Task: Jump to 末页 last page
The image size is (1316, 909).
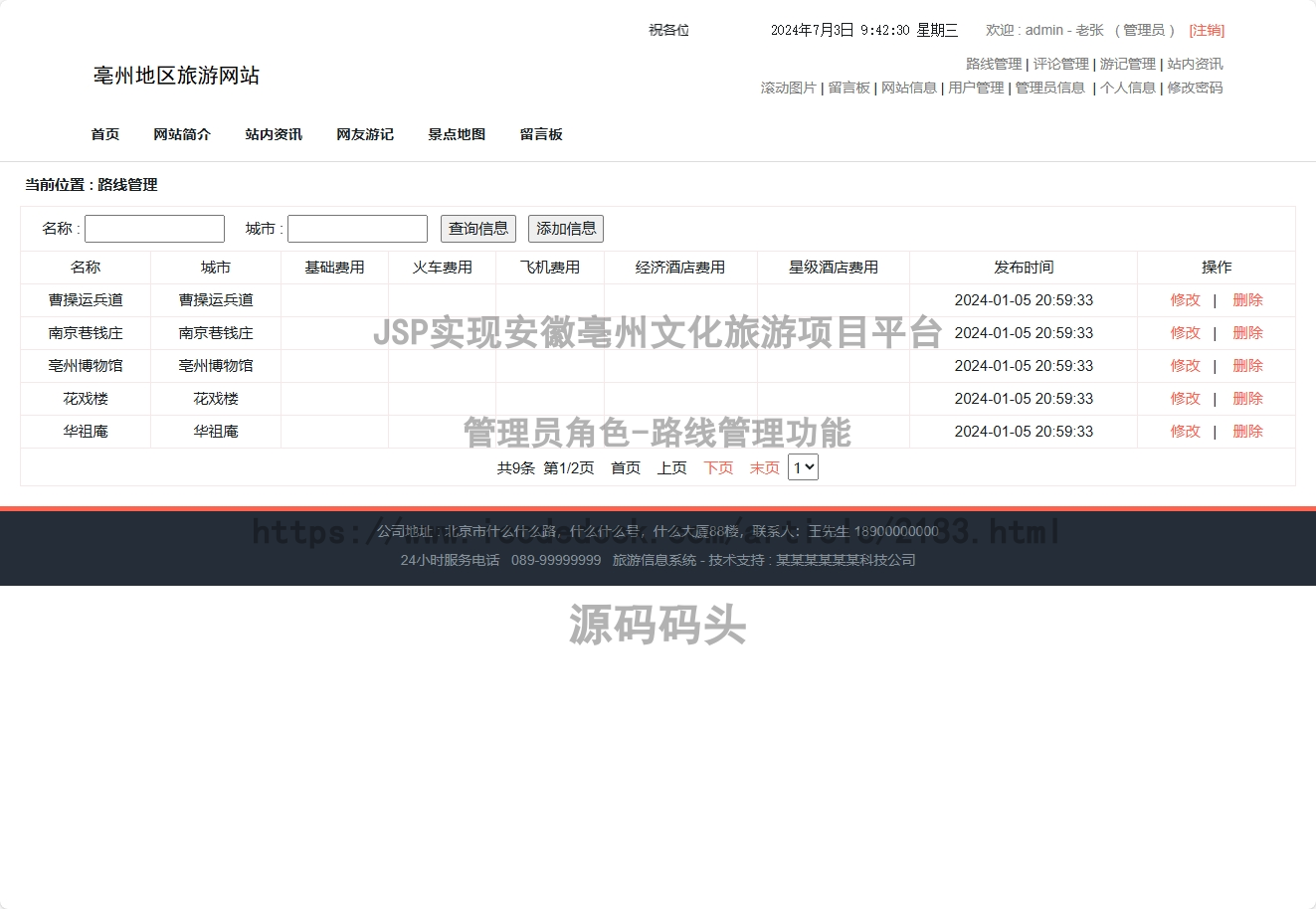Action: [764, 467]
